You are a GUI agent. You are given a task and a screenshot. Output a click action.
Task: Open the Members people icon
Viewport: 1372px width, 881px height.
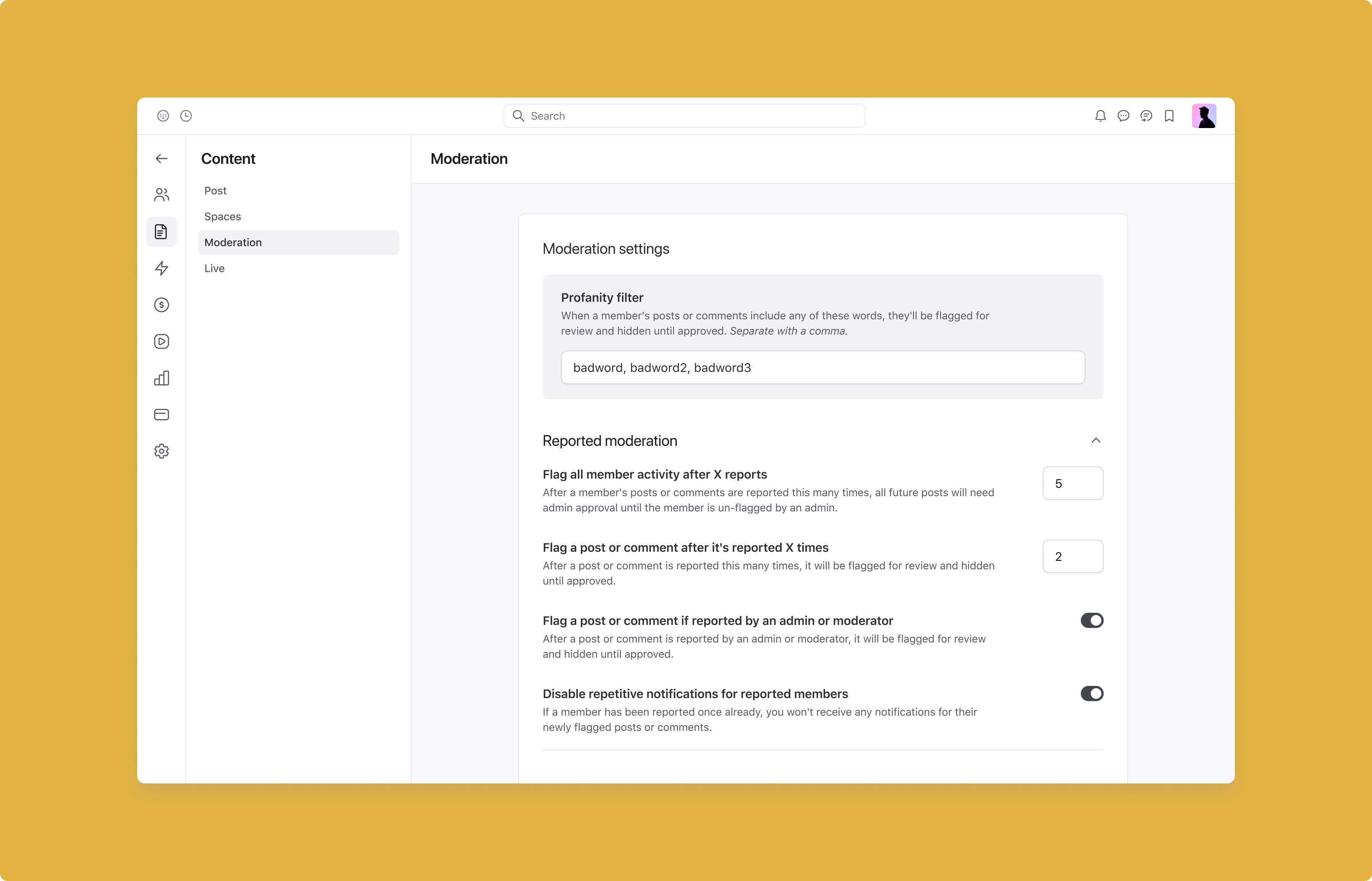point(161,195)
